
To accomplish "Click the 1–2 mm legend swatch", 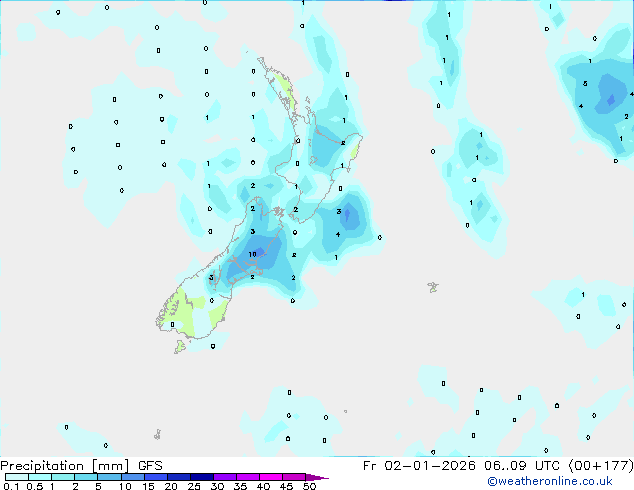I will click(x=63, y=477).
